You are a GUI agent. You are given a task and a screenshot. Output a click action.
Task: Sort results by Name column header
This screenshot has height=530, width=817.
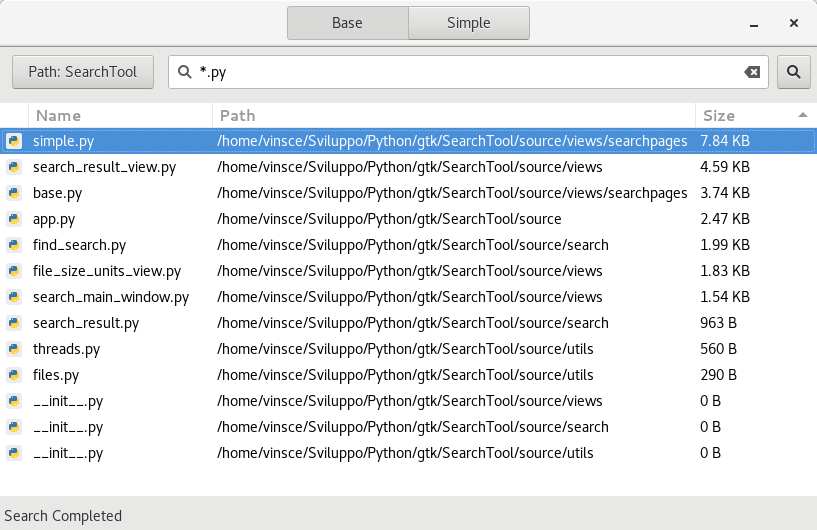coord(120,115)
